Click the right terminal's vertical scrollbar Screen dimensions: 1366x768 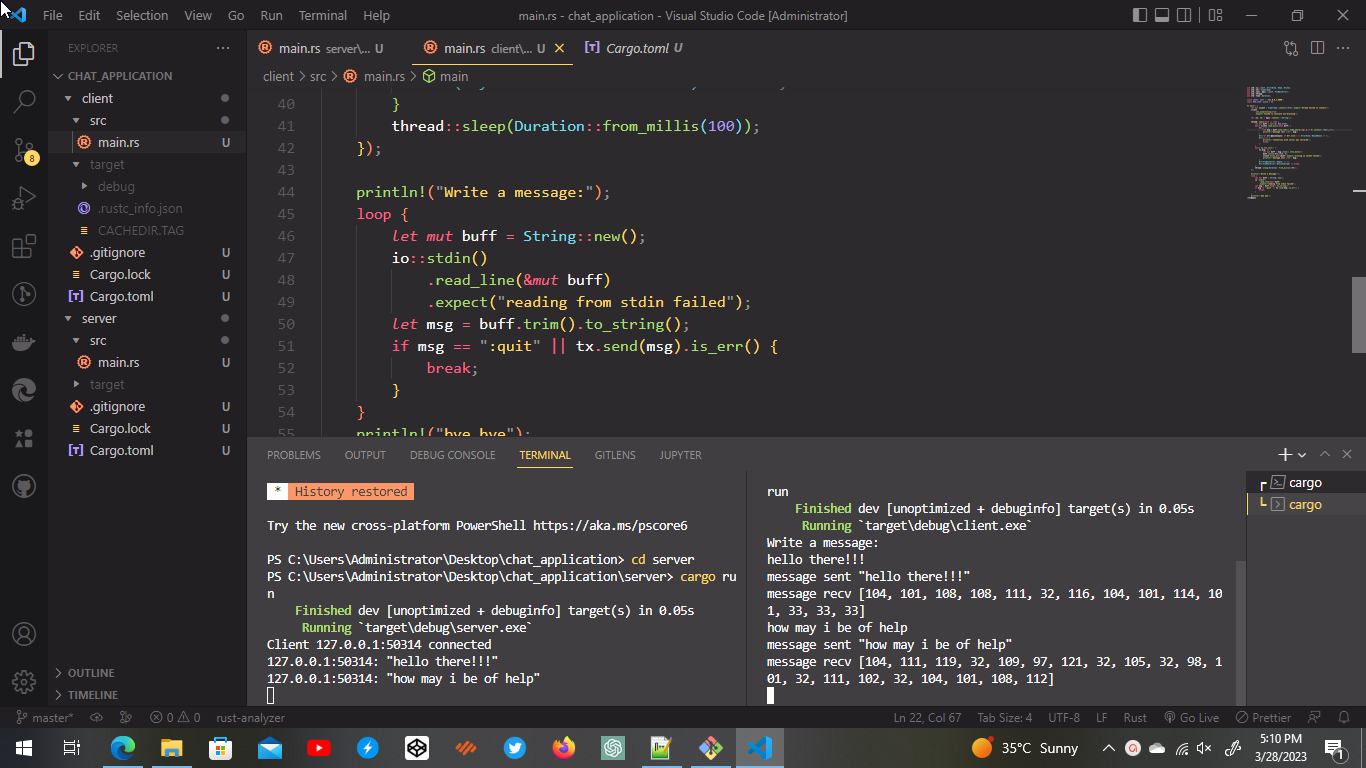click(x=1241, y=632)
